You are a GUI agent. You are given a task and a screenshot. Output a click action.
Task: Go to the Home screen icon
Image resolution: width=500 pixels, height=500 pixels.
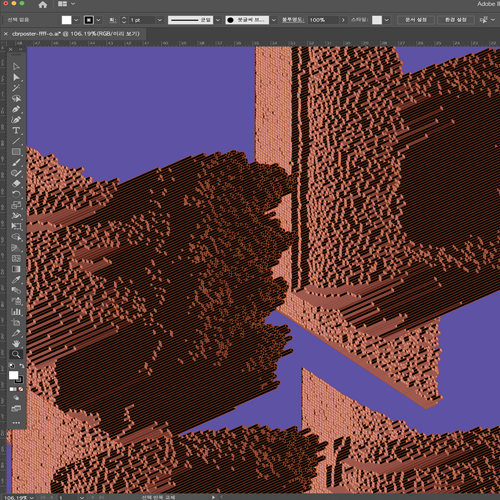pos(43,4)
